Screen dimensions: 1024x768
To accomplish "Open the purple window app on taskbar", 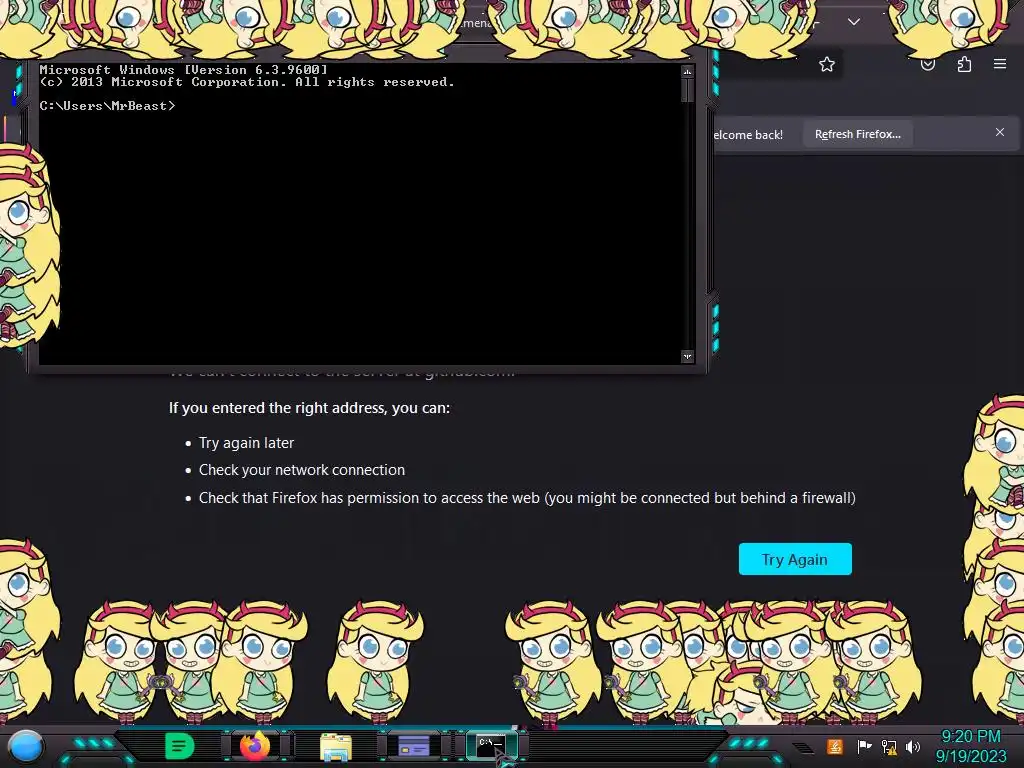I will click(414, 746).
